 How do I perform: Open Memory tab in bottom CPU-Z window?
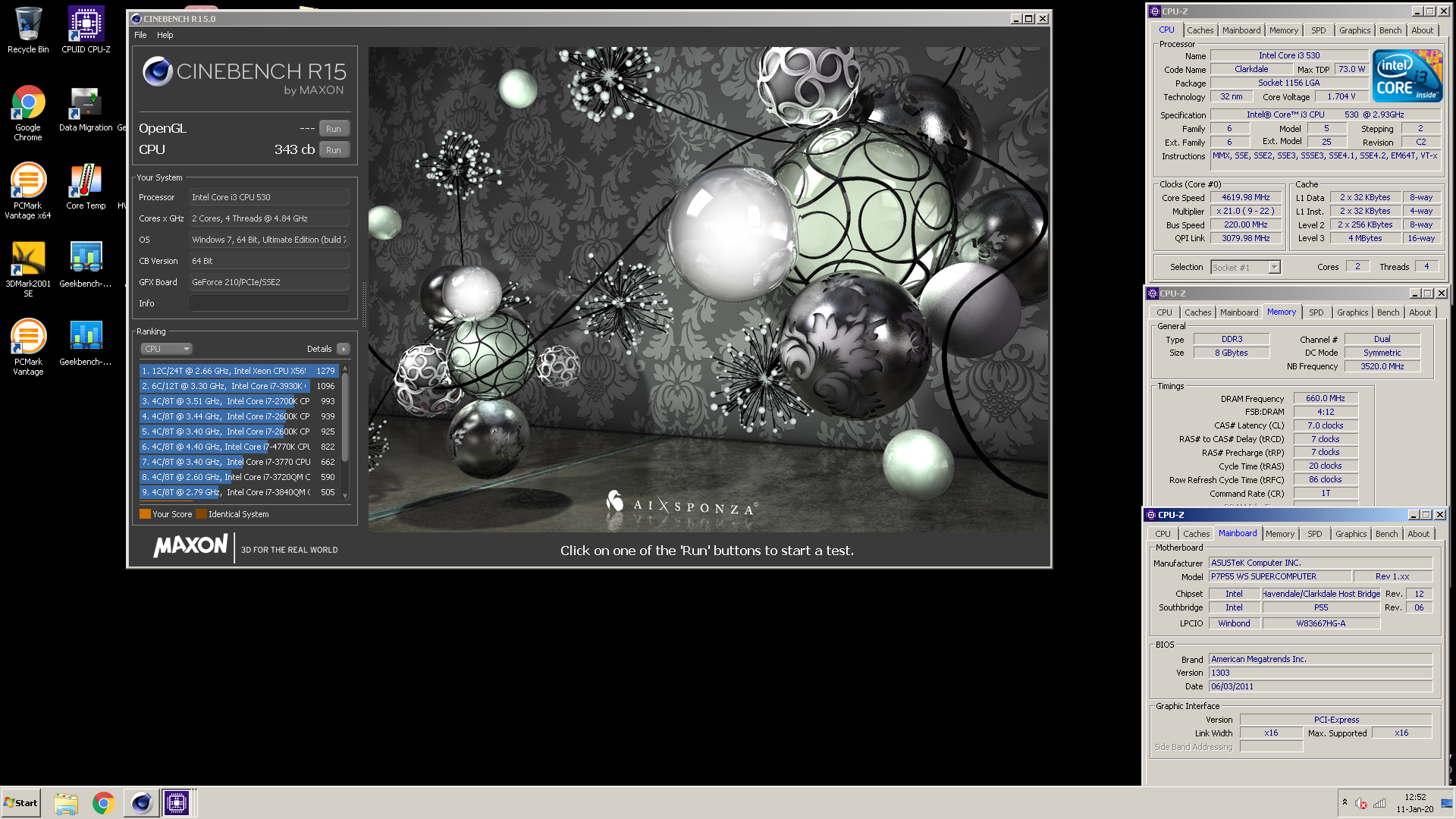(x=1279, y=534)
